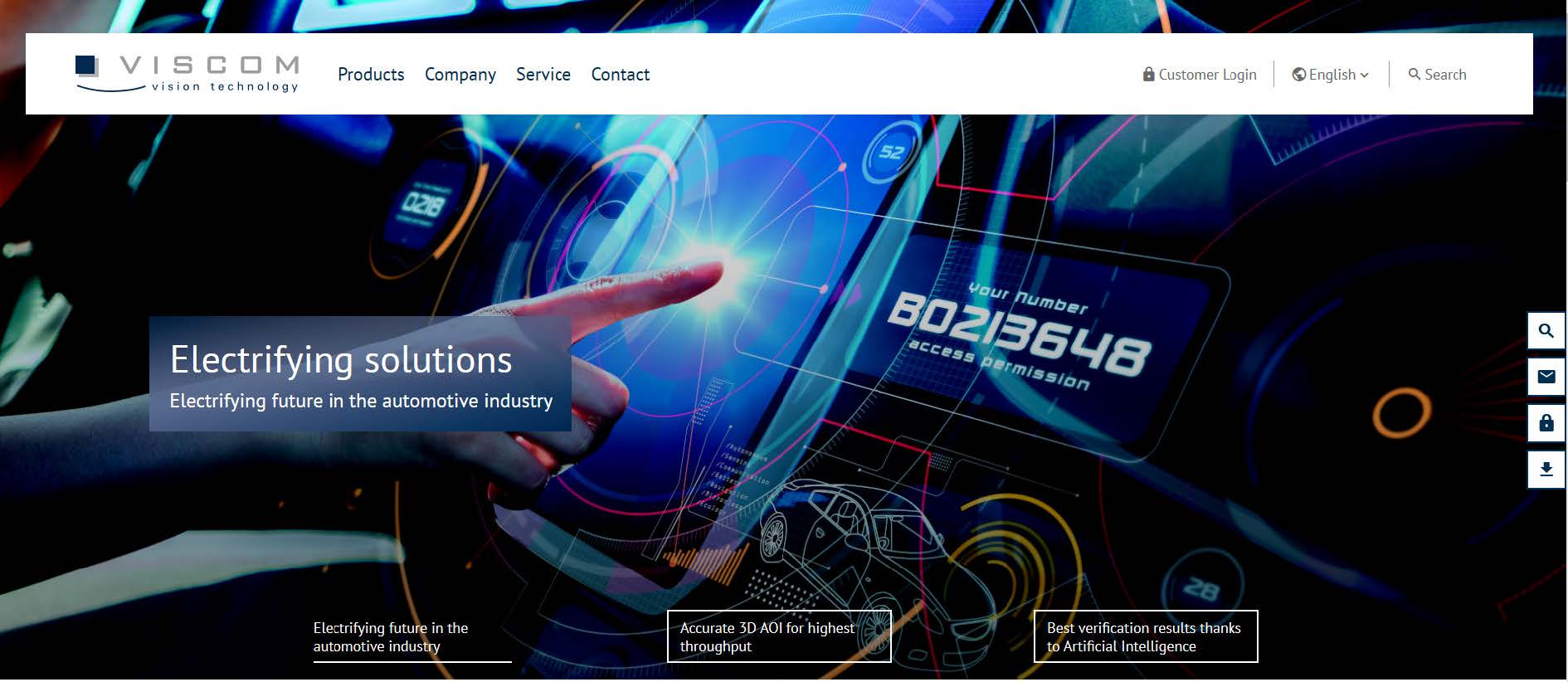Switch to Accurate 3D AOI slide

pos(778,637)
